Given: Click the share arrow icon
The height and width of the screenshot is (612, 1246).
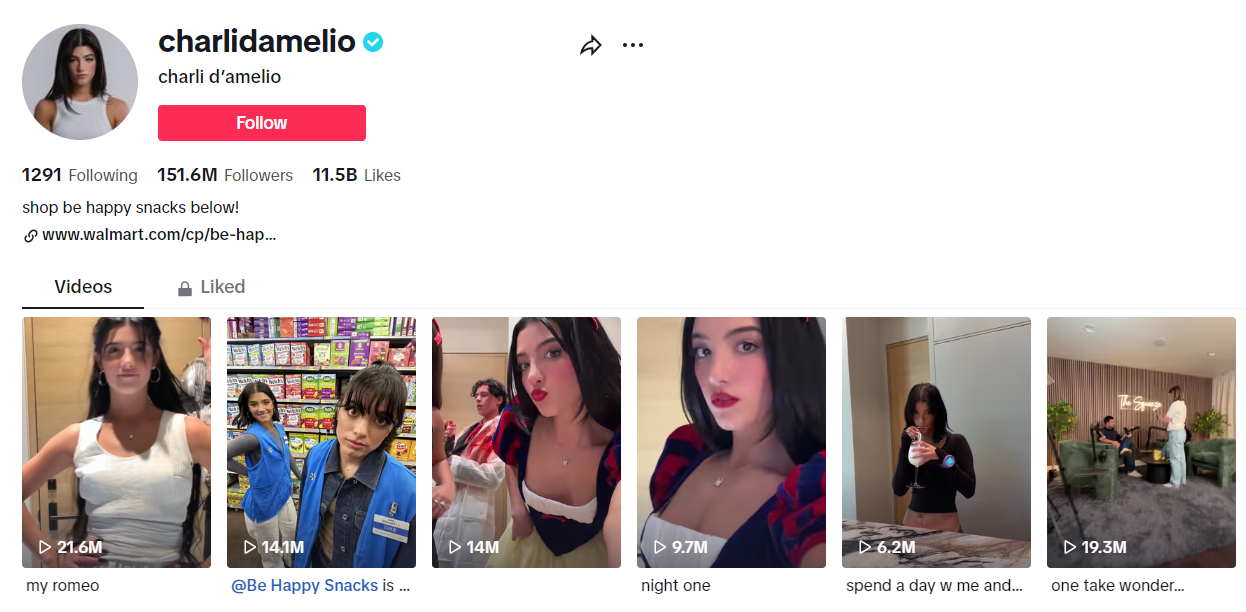Looking at the screenshot, I should [591, 45].
